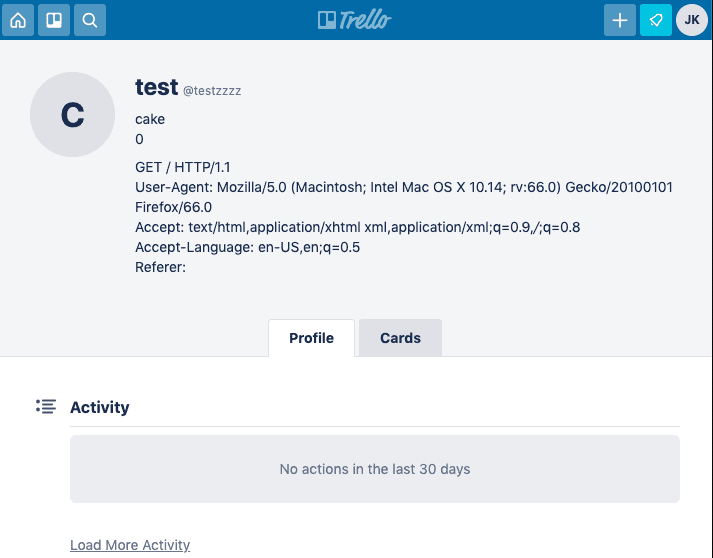Click the Trello logo in the header

pyautogui.click(x=355, y=20)
